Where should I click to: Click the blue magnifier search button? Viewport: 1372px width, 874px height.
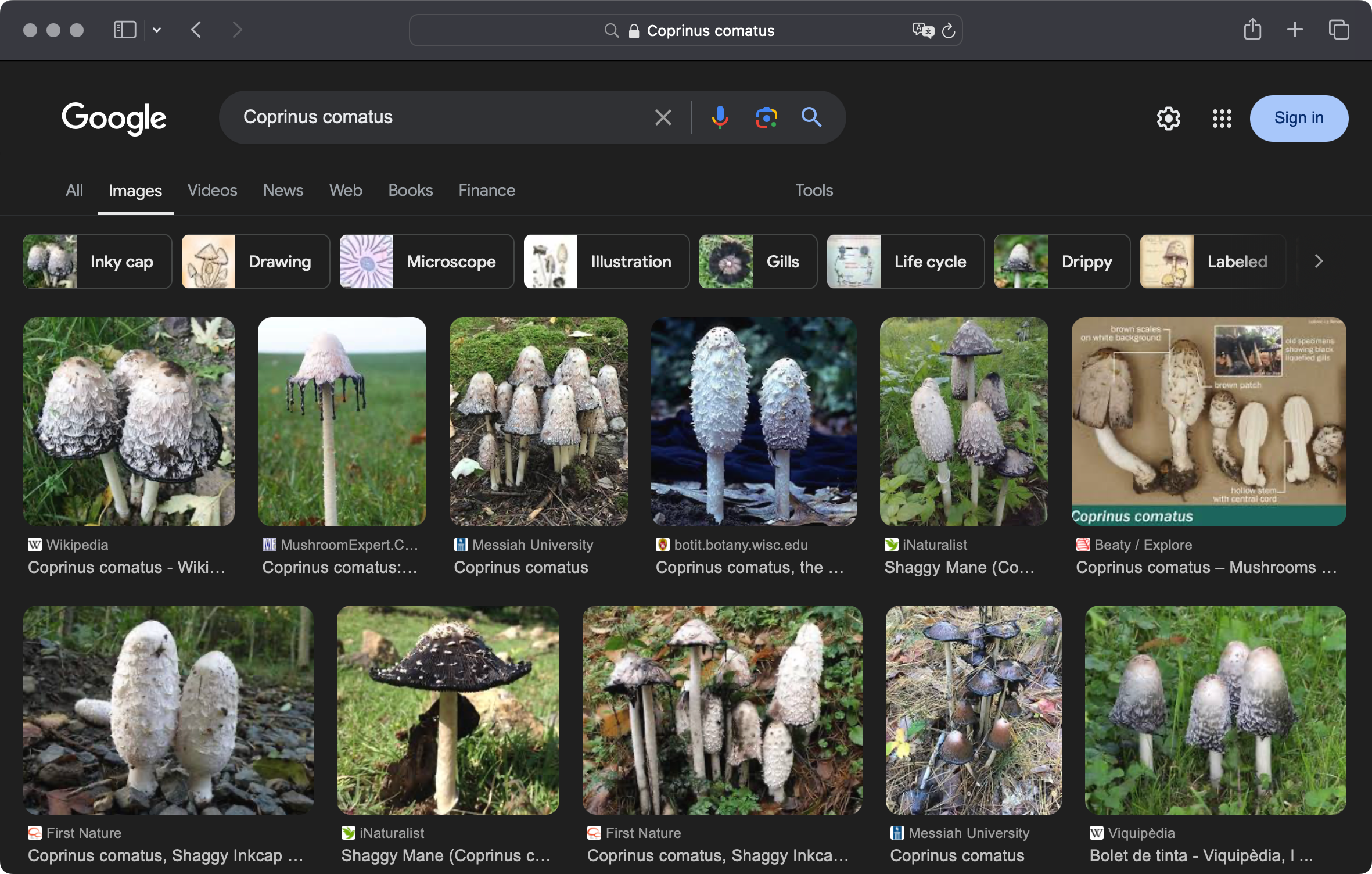click(811, 117)
